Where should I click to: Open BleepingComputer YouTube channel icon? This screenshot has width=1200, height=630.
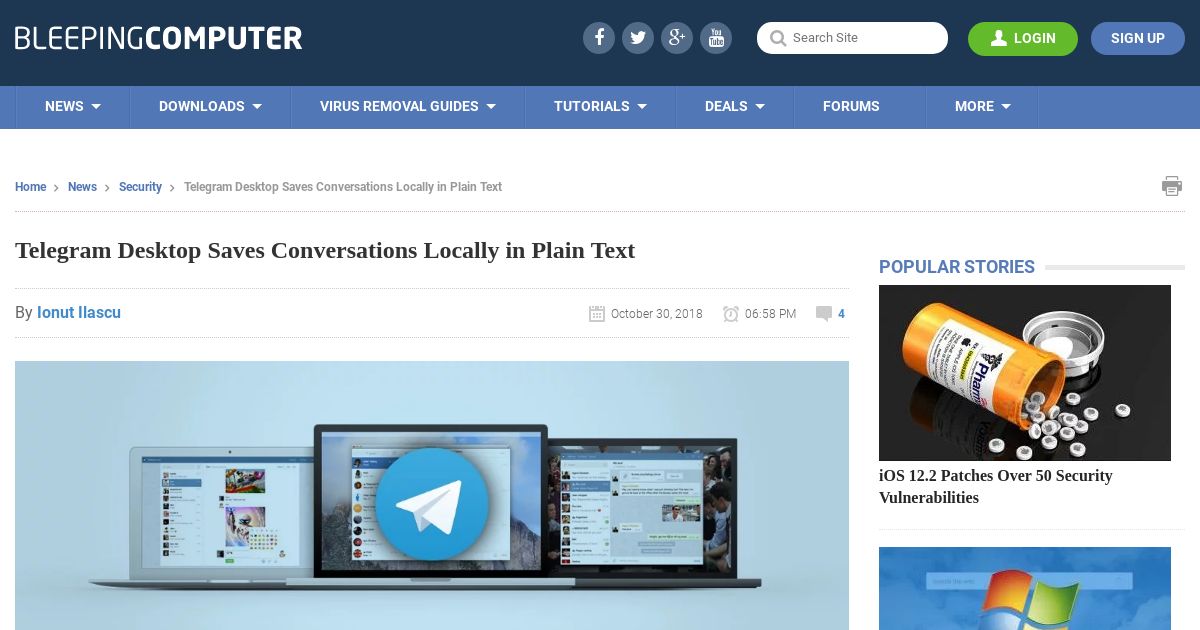pos(716,38)
